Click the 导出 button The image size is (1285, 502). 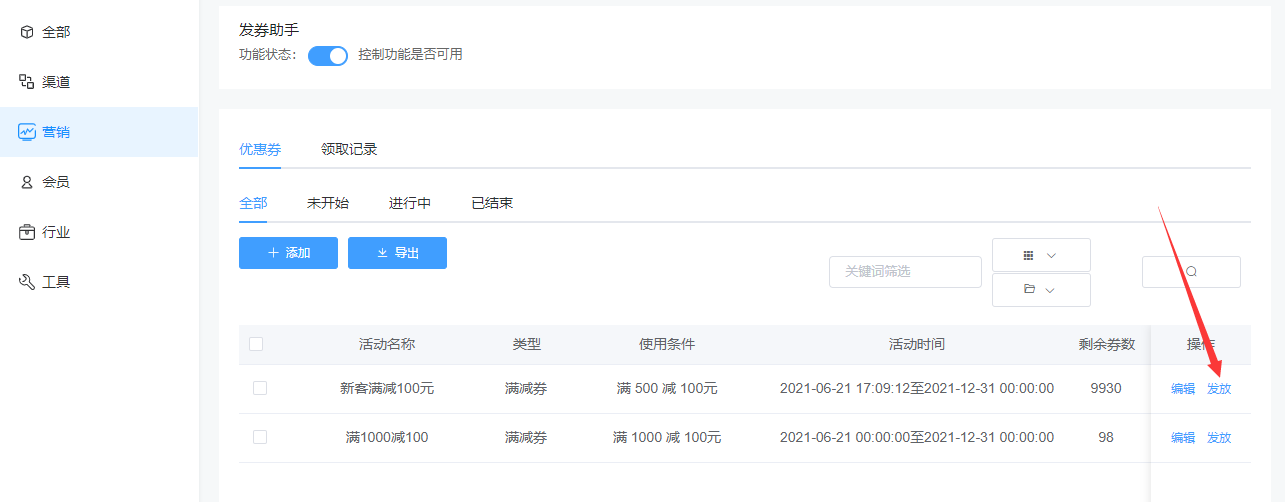tap(397, 253)
